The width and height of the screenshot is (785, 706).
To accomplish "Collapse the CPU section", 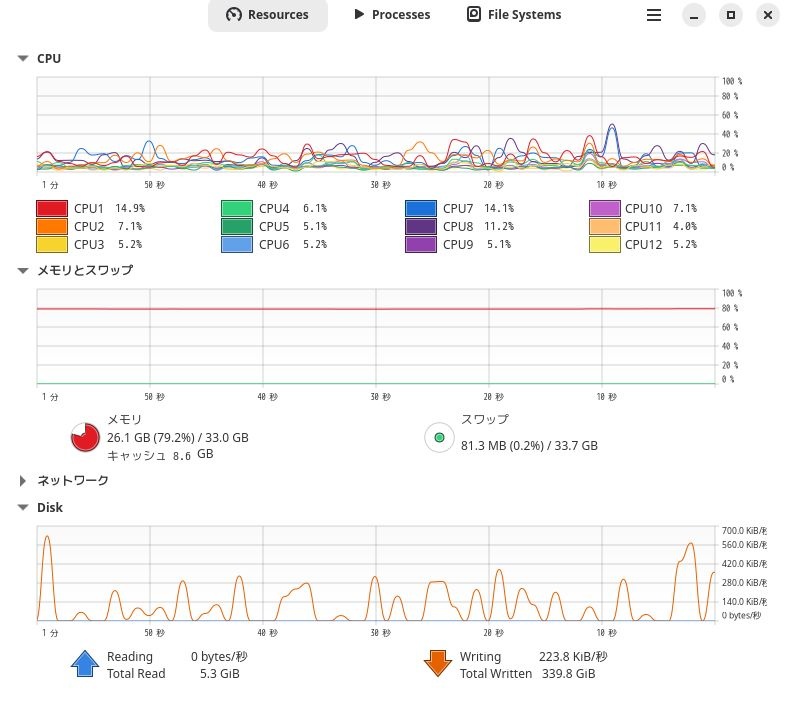I will [22, 59].
